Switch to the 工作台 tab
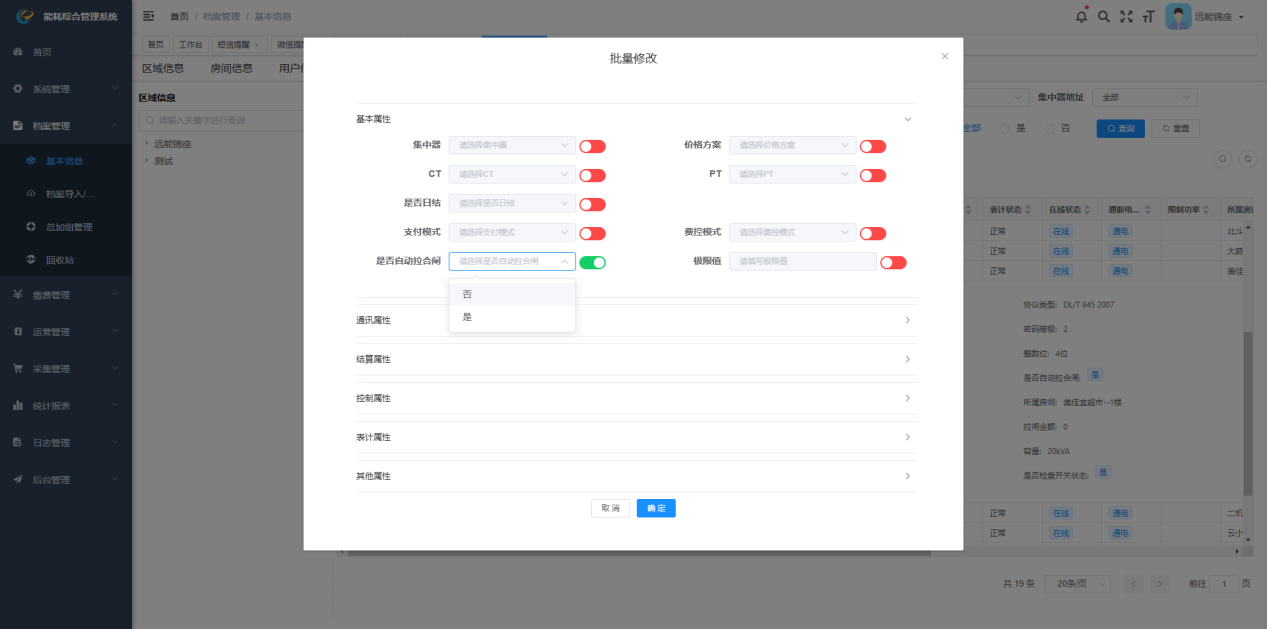1267x629 pixels. 190,45
